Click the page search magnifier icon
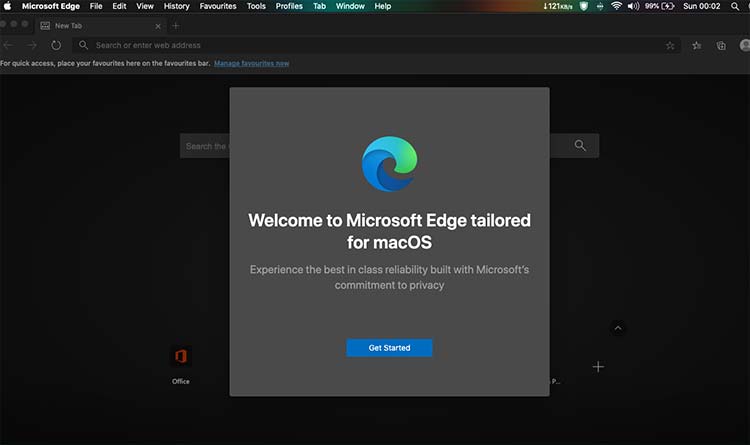 pyautogui.click(x=580, y=145)
